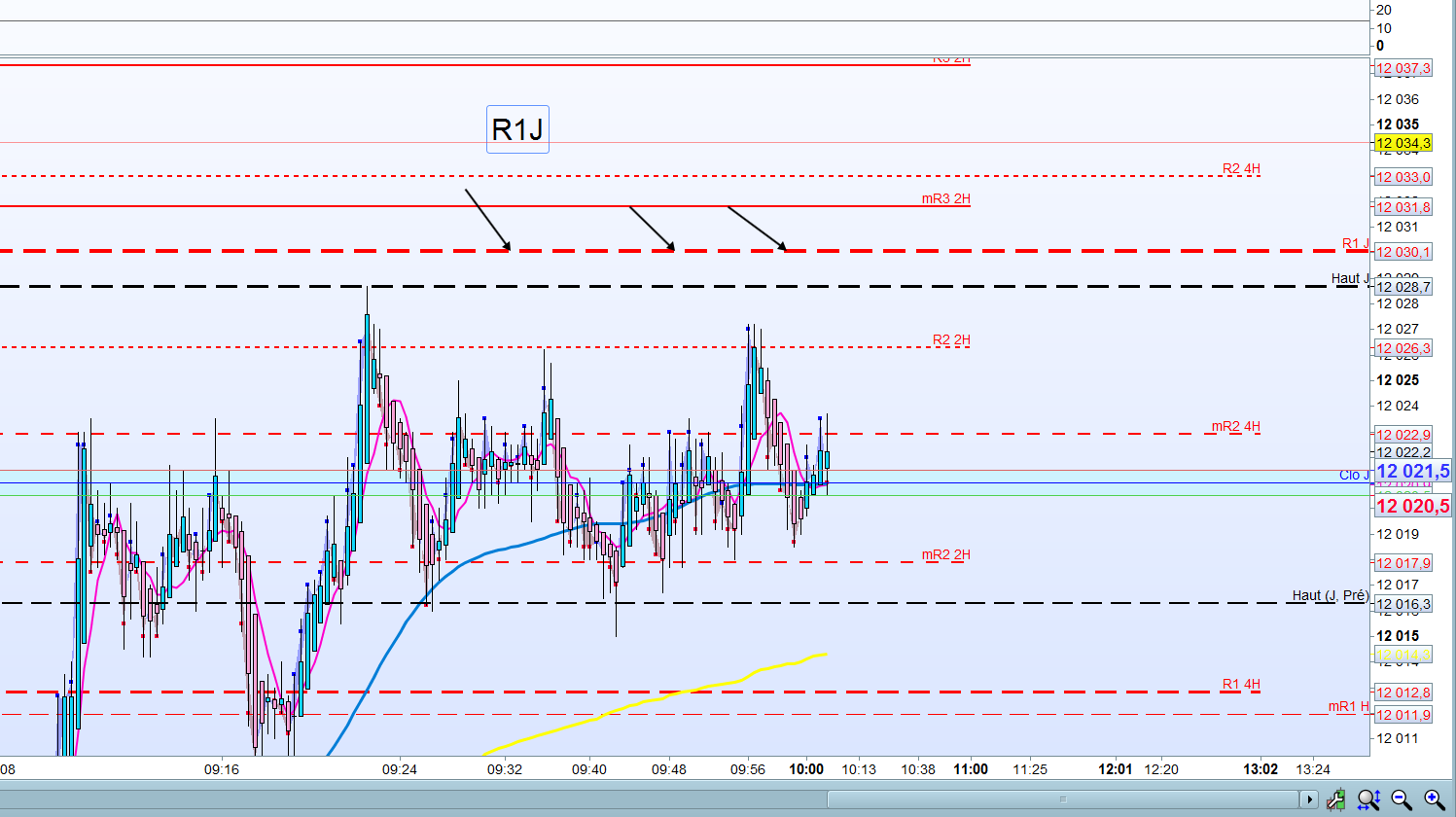Image resolution: width=1456 pixels, height=817 pixels.
Task: Click the bold 12 015 price axis tick
Action: pyautogui.click(x=1398, y=636)
